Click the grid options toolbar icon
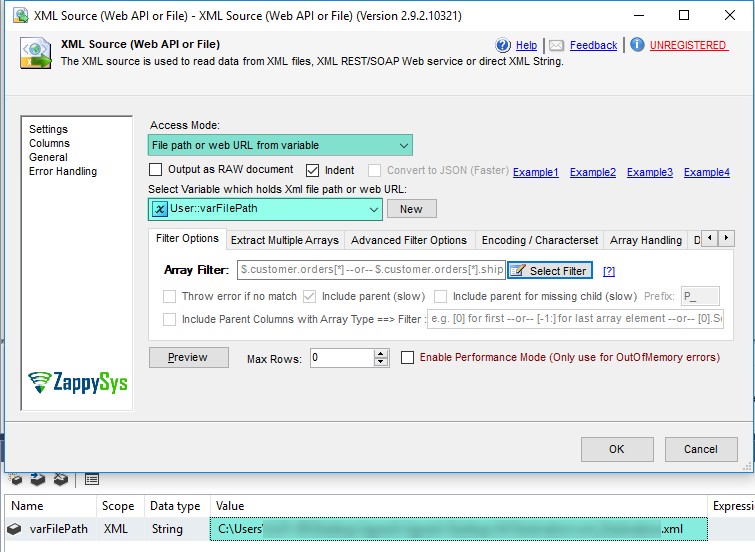Screen dimensions: 755x552 click(91, 479)
